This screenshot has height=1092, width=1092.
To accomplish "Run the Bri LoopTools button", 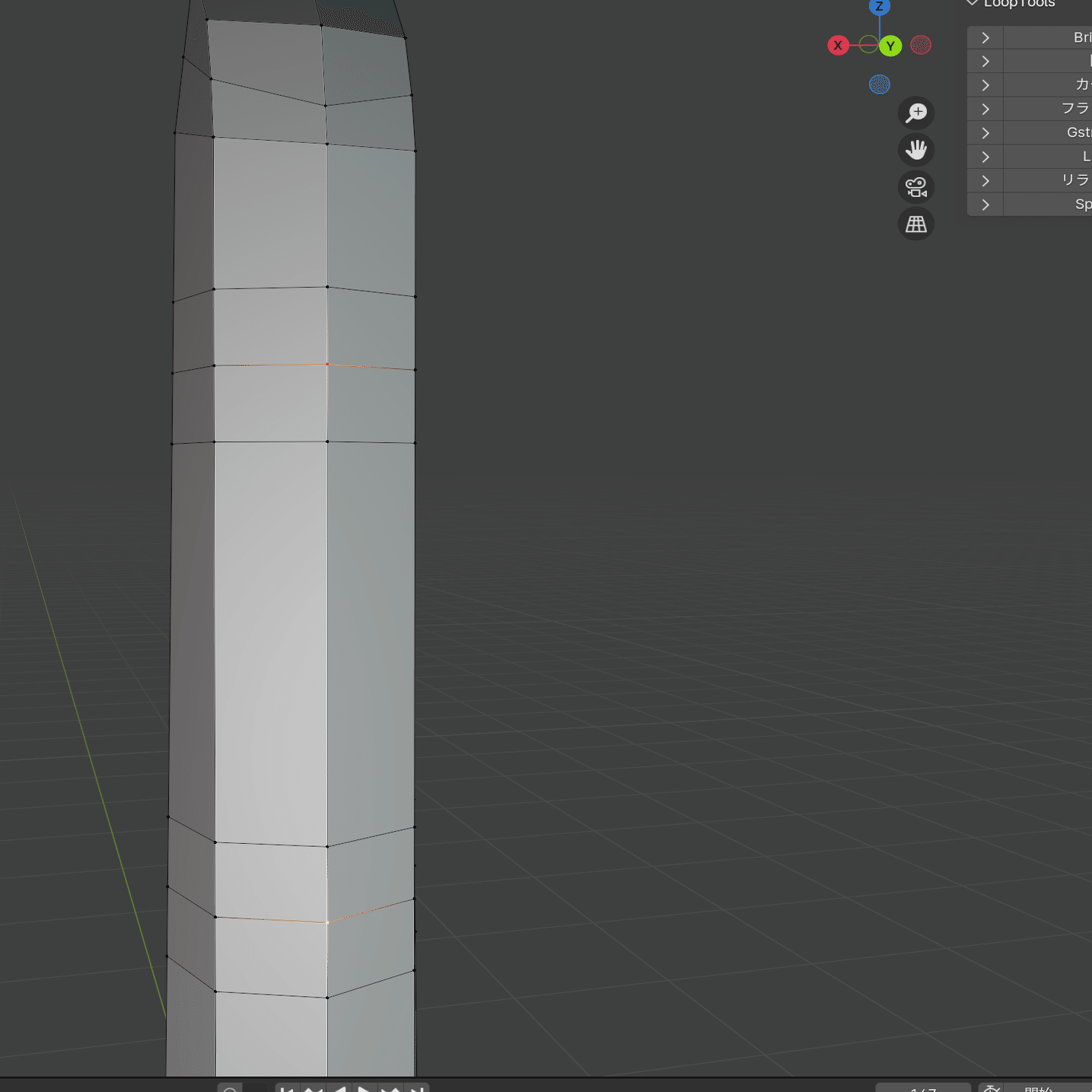I will click(1048, 38).
